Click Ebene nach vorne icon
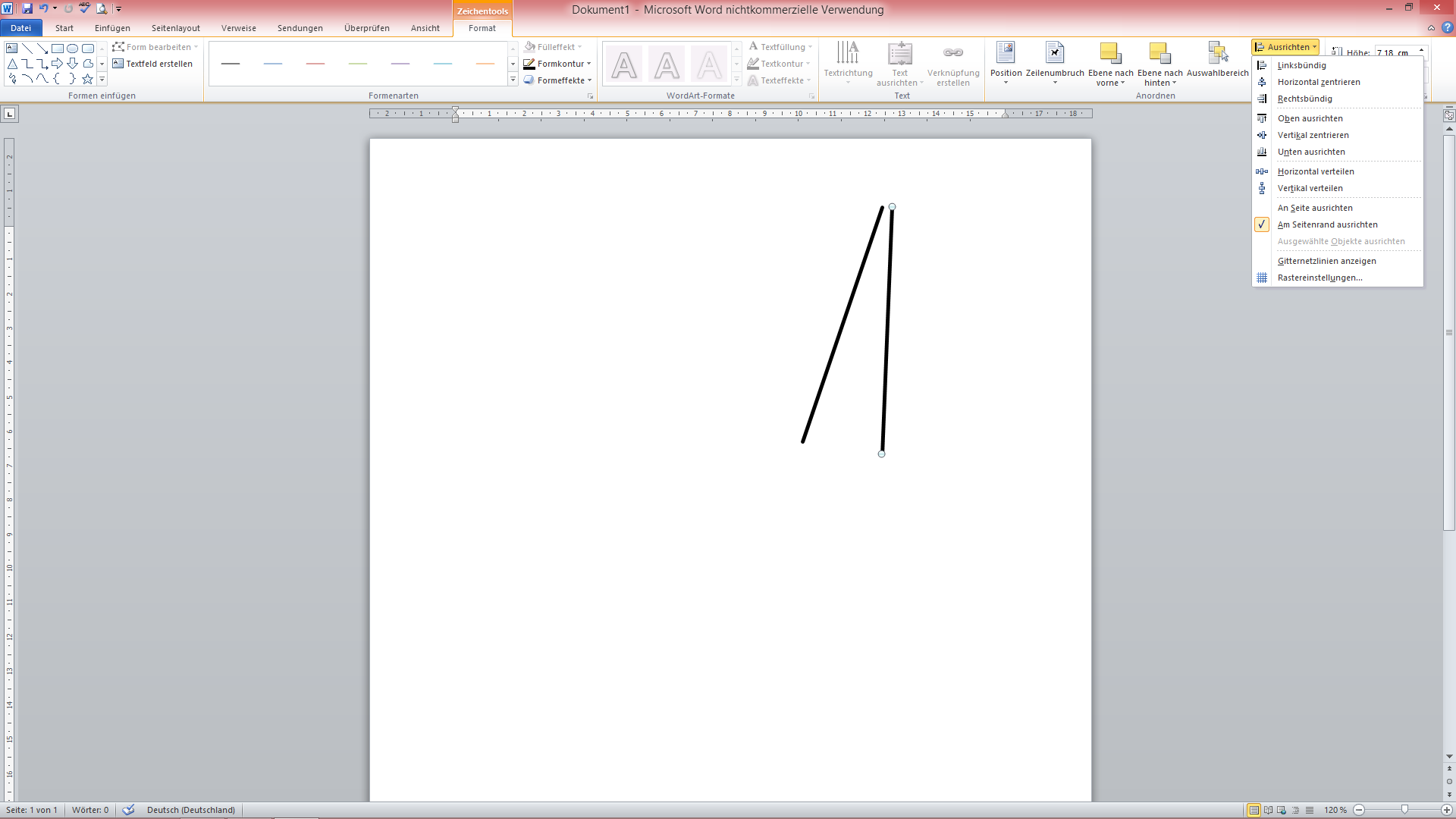The image size is (1456, 819). click(1110, 53)
